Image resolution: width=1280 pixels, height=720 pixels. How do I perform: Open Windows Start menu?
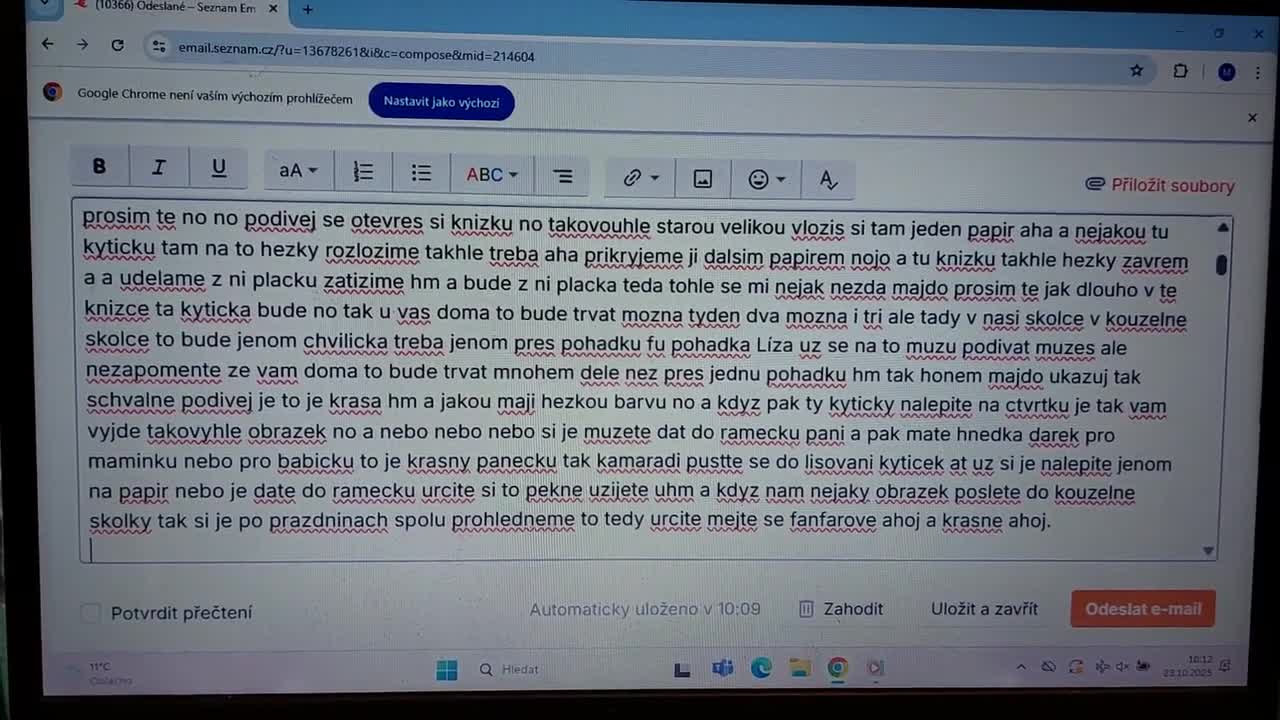447,669
